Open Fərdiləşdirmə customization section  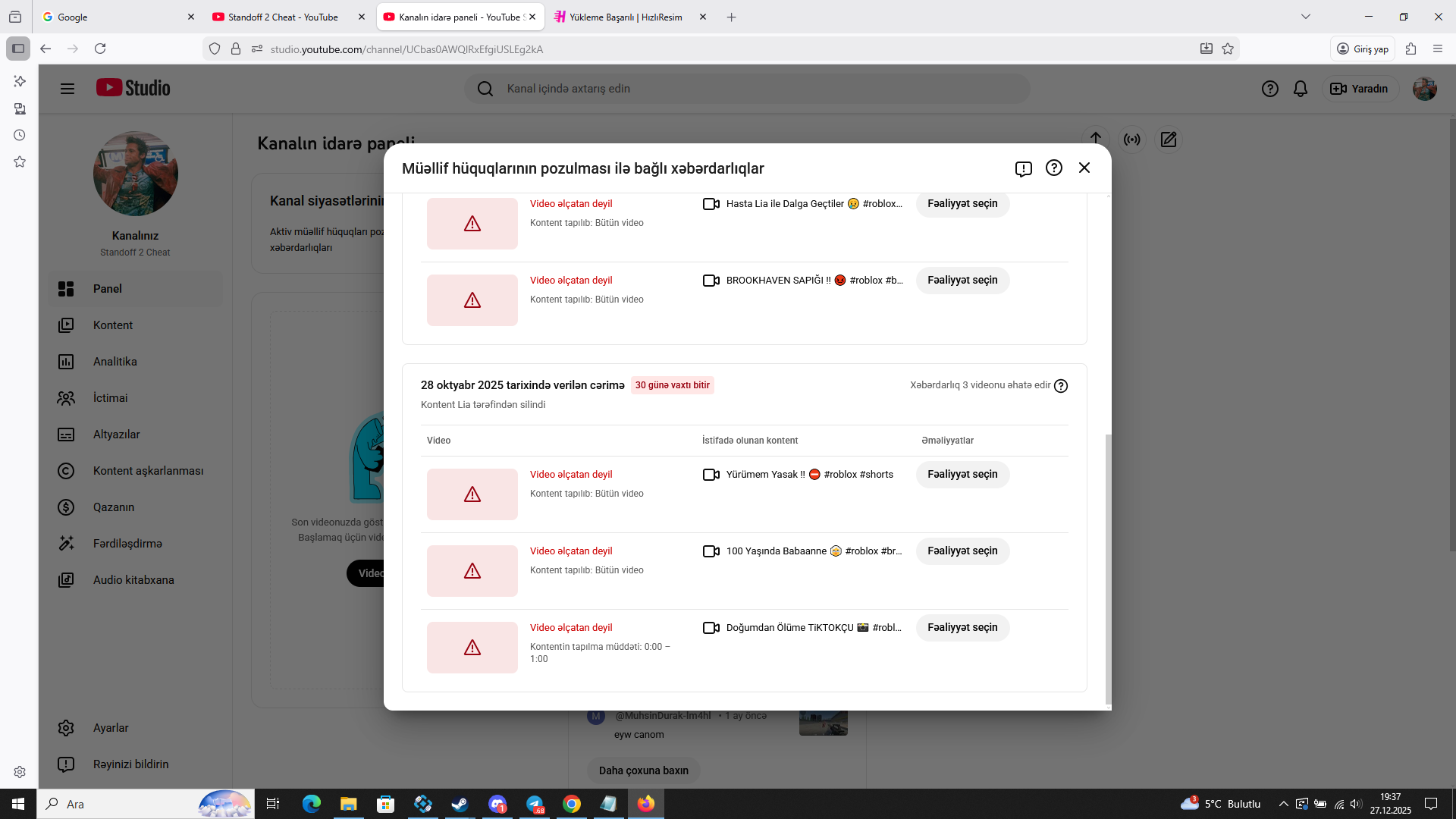coord(136,544)
